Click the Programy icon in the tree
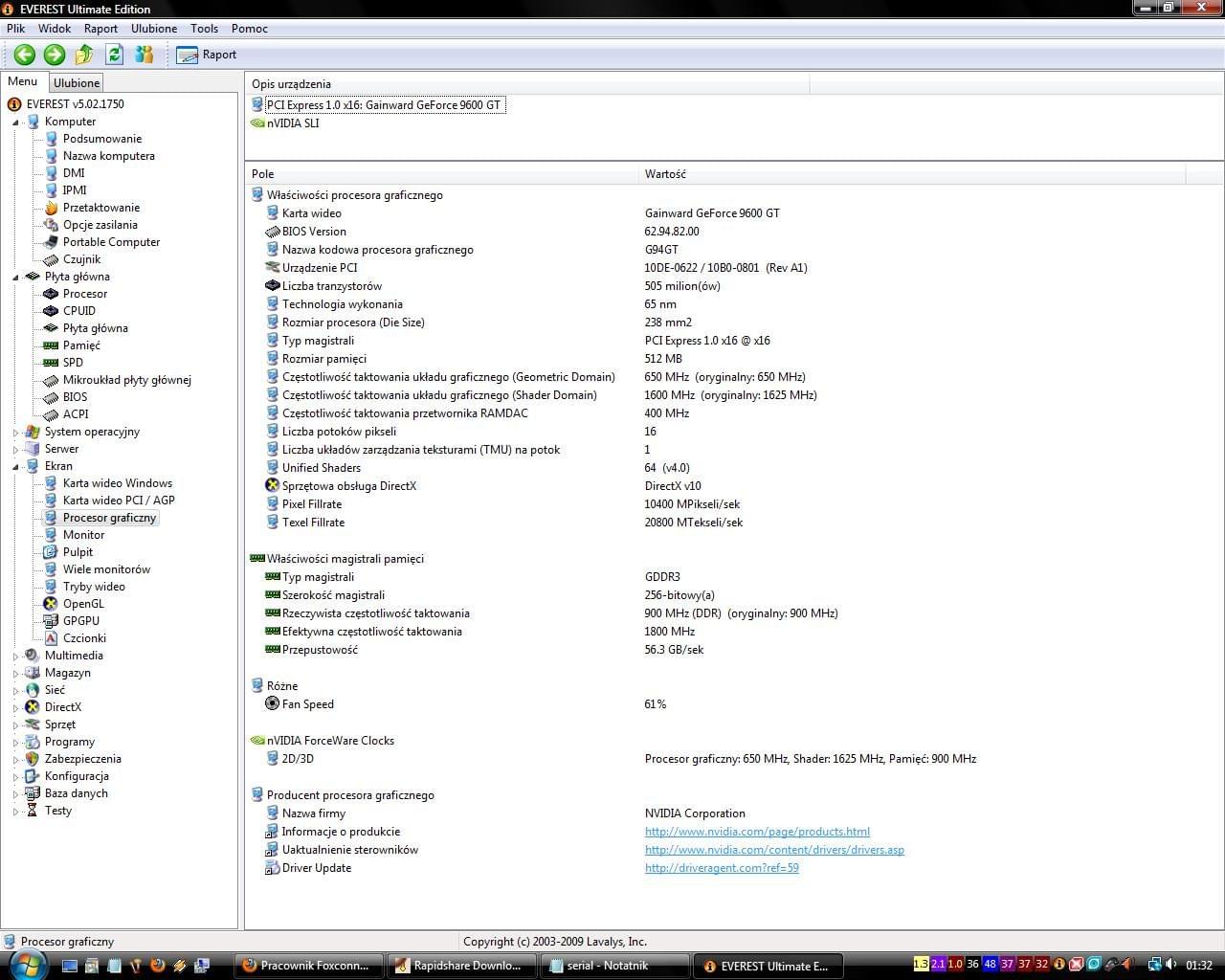The width and height of the screenshot is (1225, 980). [33, 742]
